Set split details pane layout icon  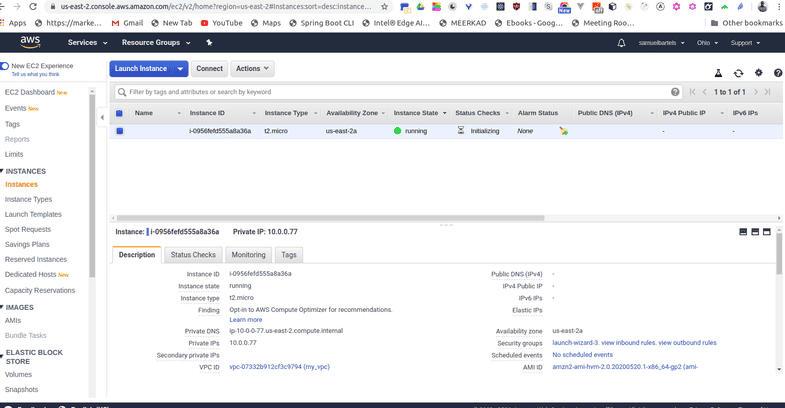pos(755,232)
